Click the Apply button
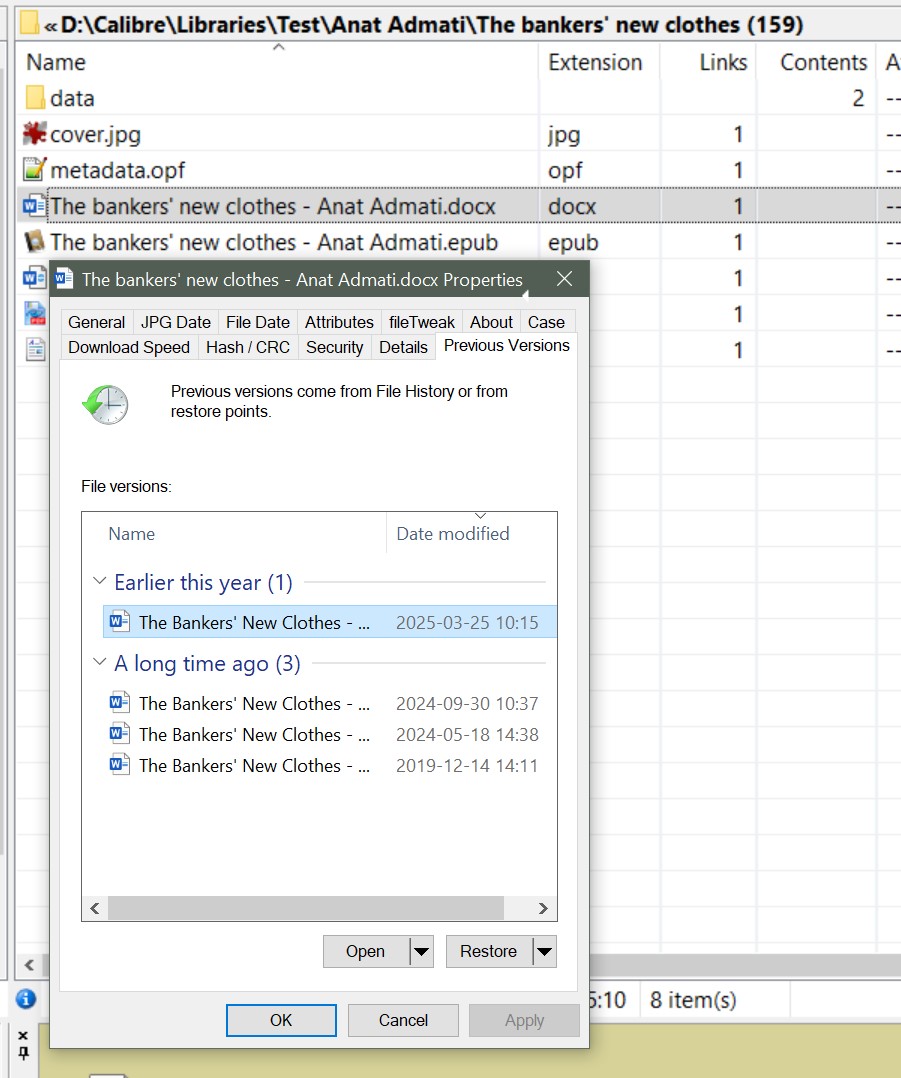The width and height of the screenshot is (901, 1078). [524, 1020]
